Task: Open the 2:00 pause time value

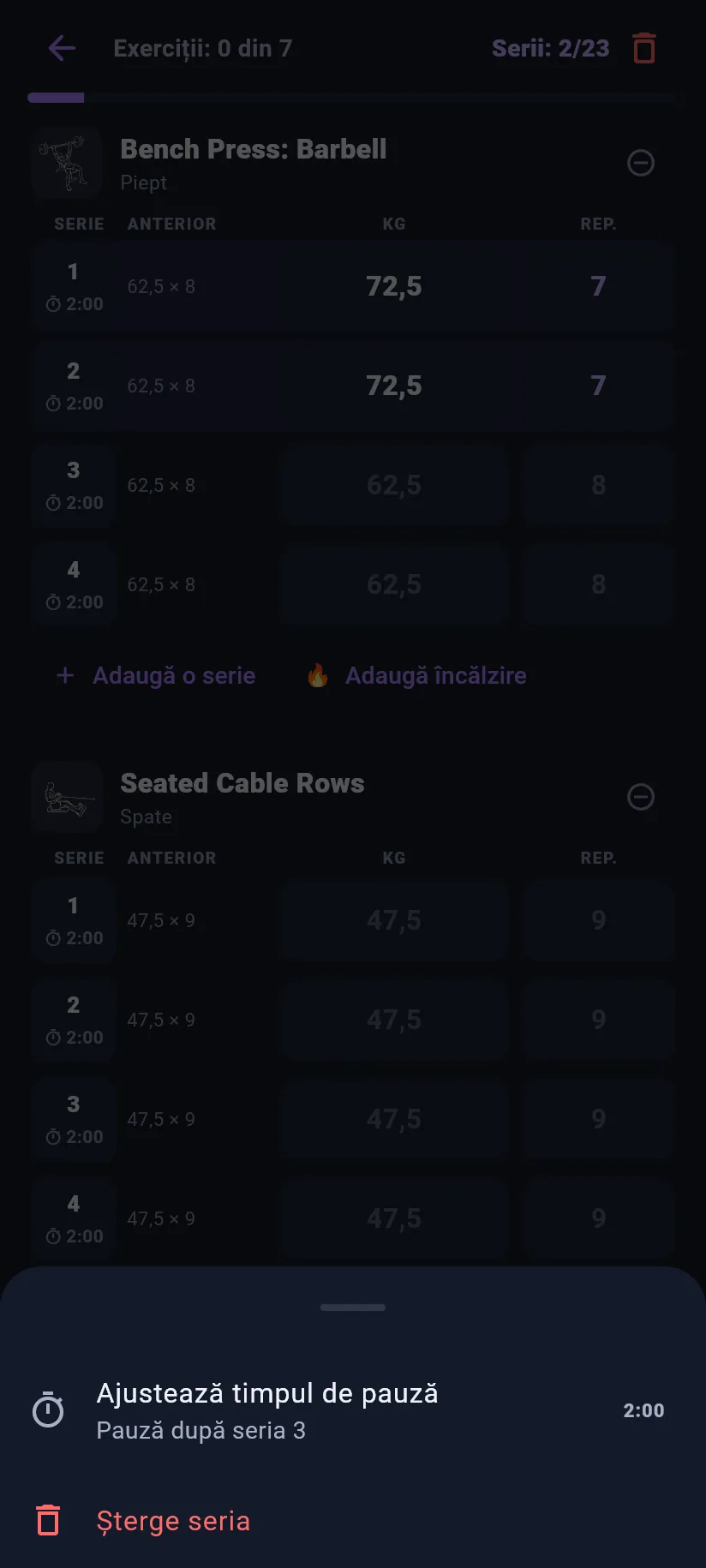Action: [x=643, y=1410]
